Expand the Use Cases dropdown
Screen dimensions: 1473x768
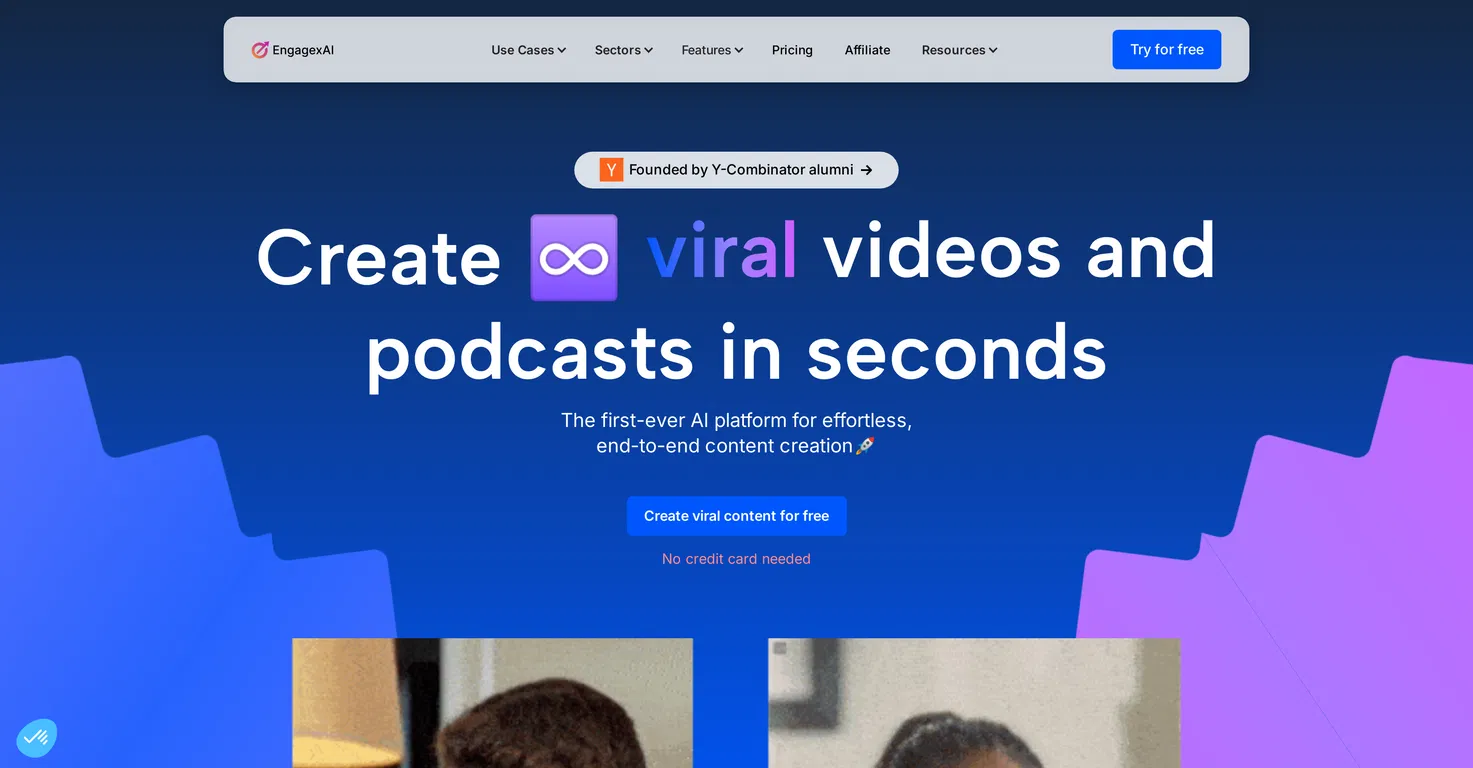[529, 50]
